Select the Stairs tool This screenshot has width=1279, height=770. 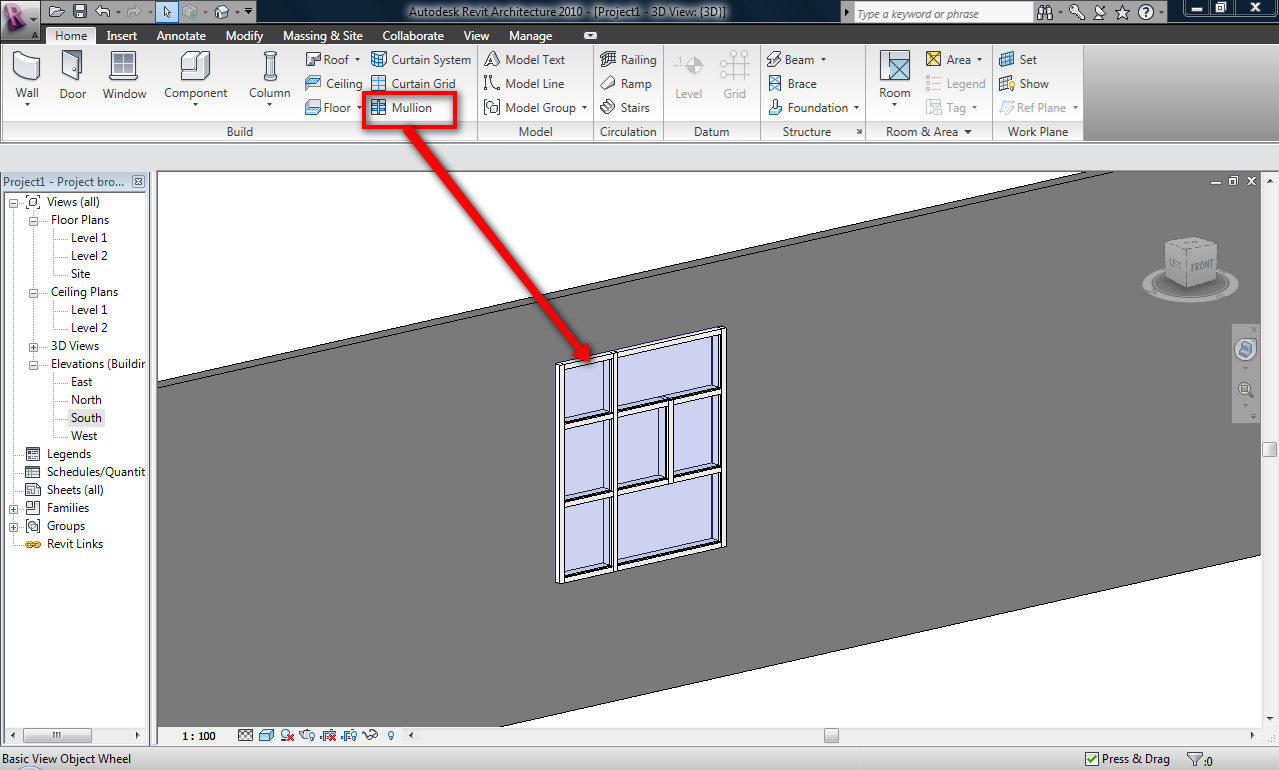625,108
